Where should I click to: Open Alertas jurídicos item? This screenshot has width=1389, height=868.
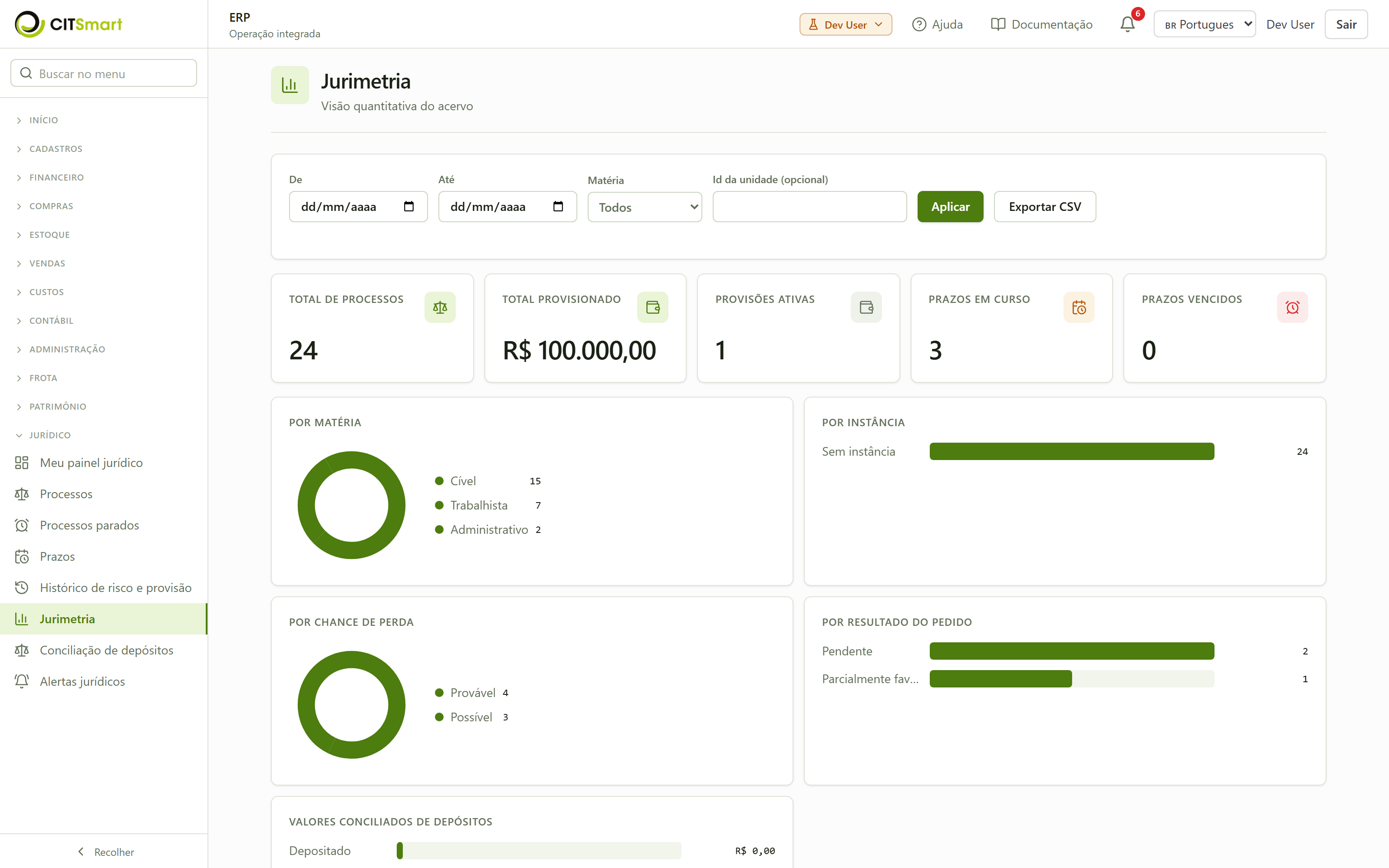pyautogui.click(x=103, y=681)
